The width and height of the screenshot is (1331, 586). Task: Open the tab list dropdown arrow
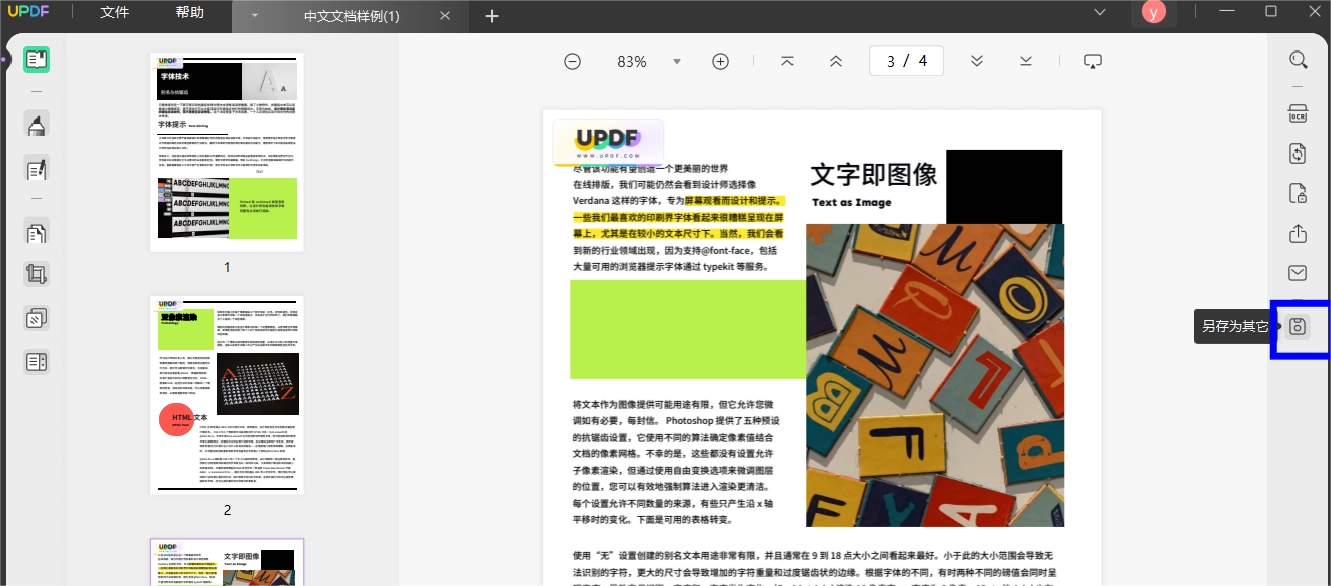click(254, 16)
